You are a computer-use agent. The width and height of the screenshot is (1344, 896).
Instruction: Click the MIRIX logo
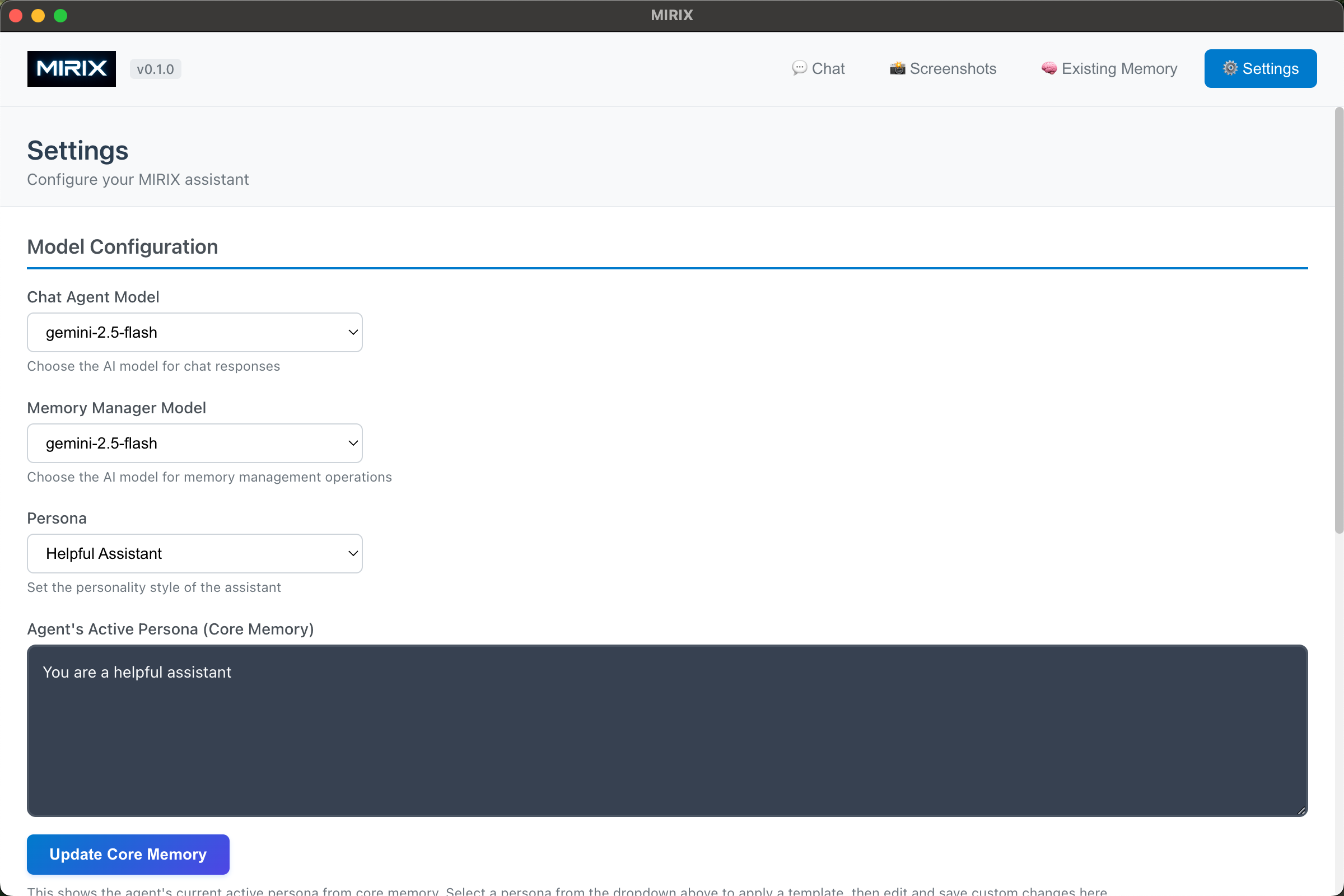click(72, 68)
